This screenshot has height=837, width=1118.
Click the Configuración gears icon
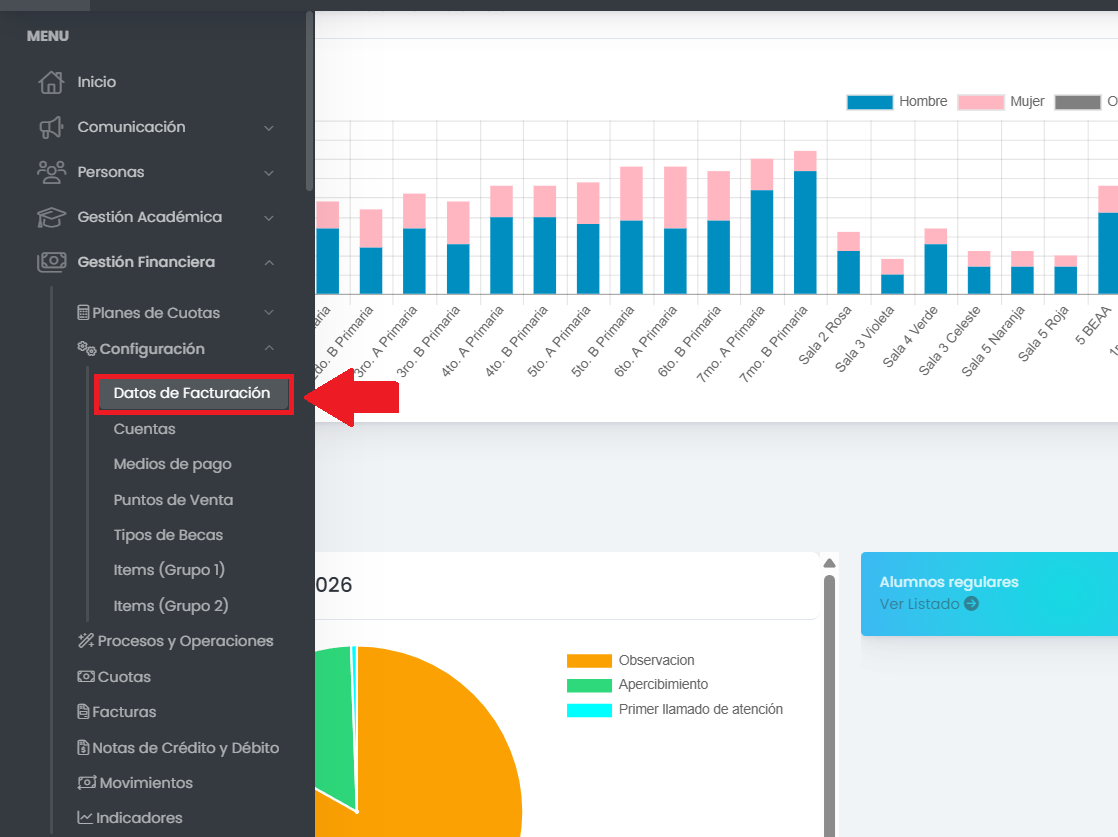pyautogui.click(x=86, y=348)
